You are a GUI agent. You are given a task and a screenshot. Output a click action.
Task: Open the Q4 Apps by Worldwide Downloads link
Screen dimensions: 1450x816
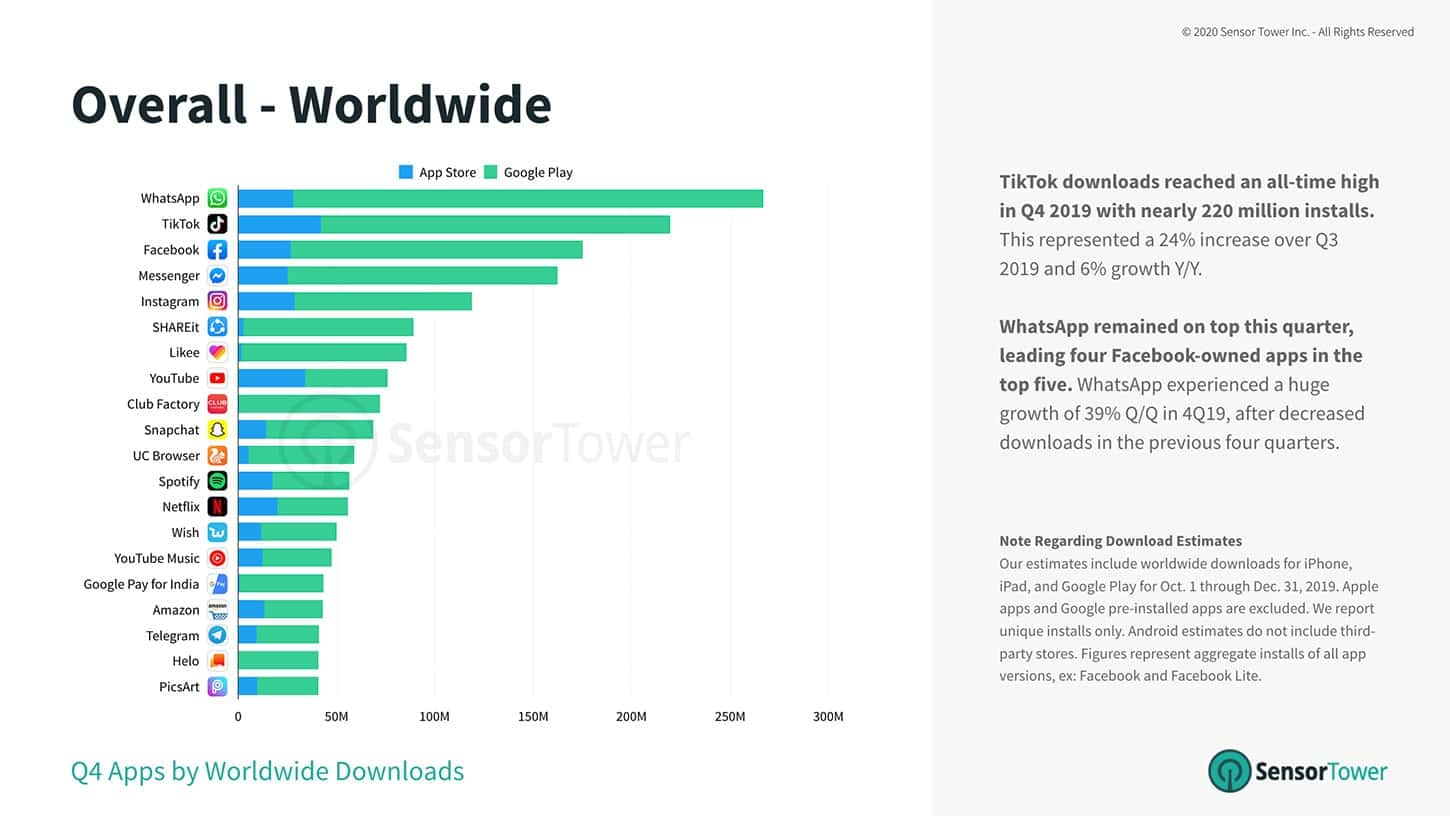pos(266,771)
